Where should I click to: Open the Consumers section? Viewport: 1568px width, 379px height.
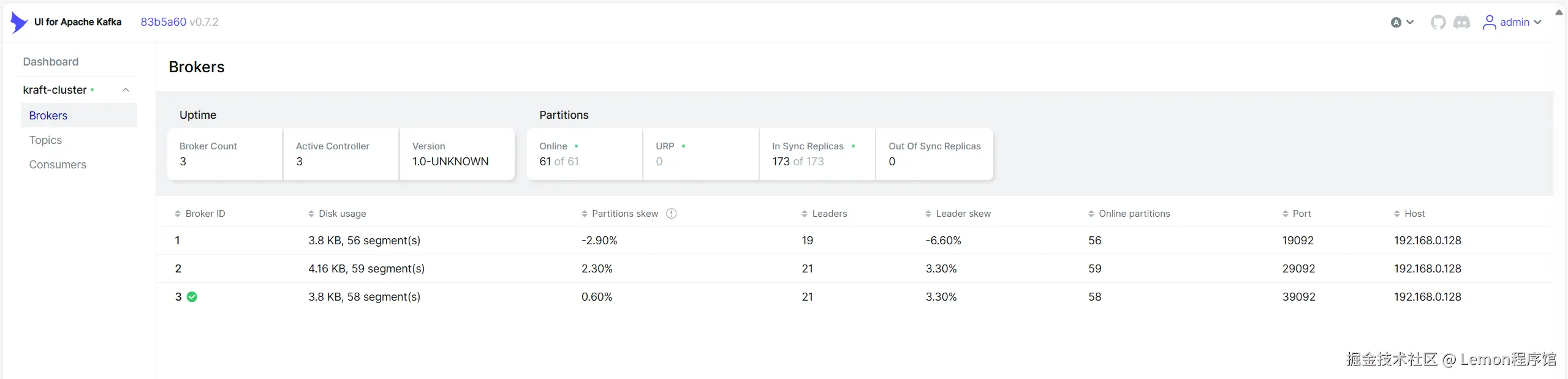click(58, 165)
